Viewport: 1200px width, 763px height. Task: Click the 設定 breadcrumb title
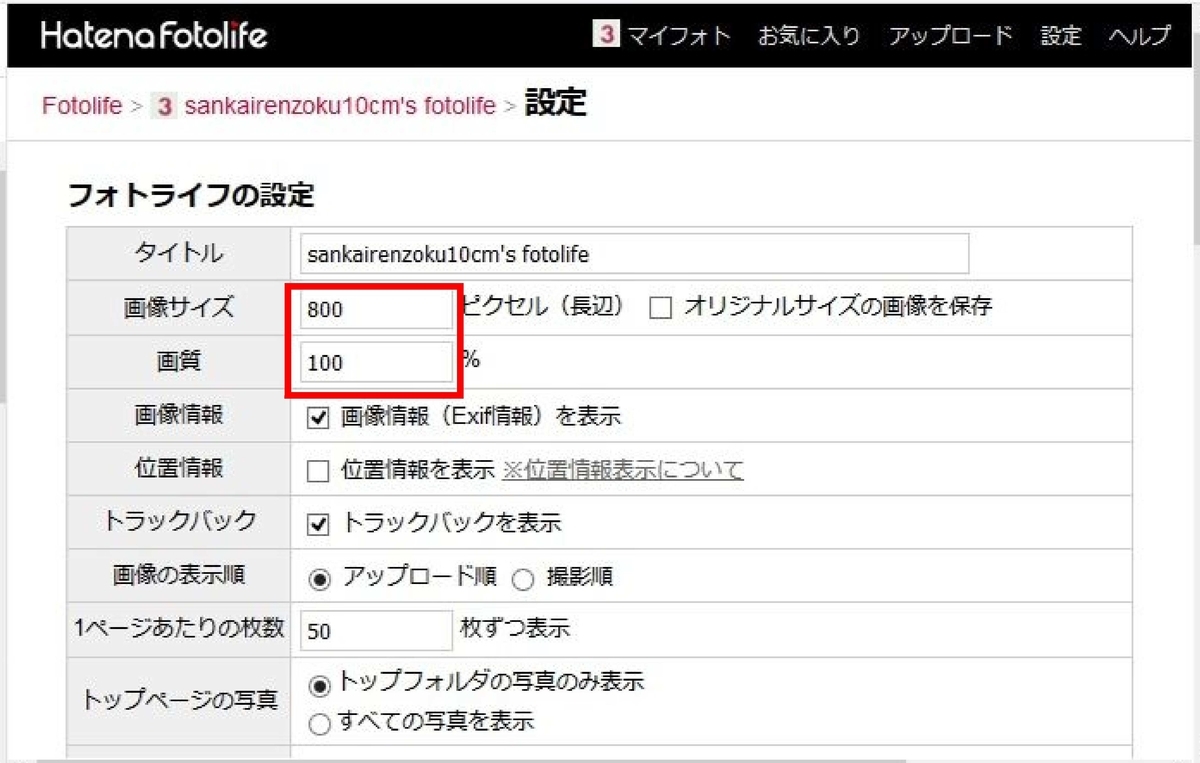point(555,102)
